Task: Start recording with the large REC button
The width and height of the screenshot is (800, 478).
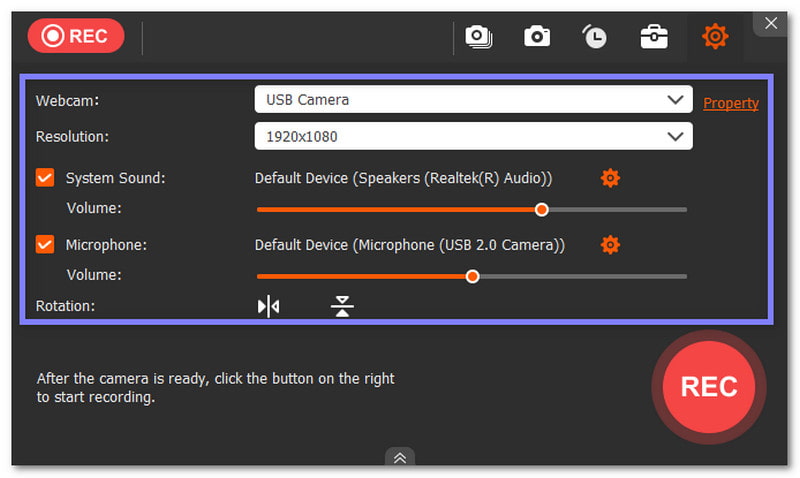Action: [708, 386]
